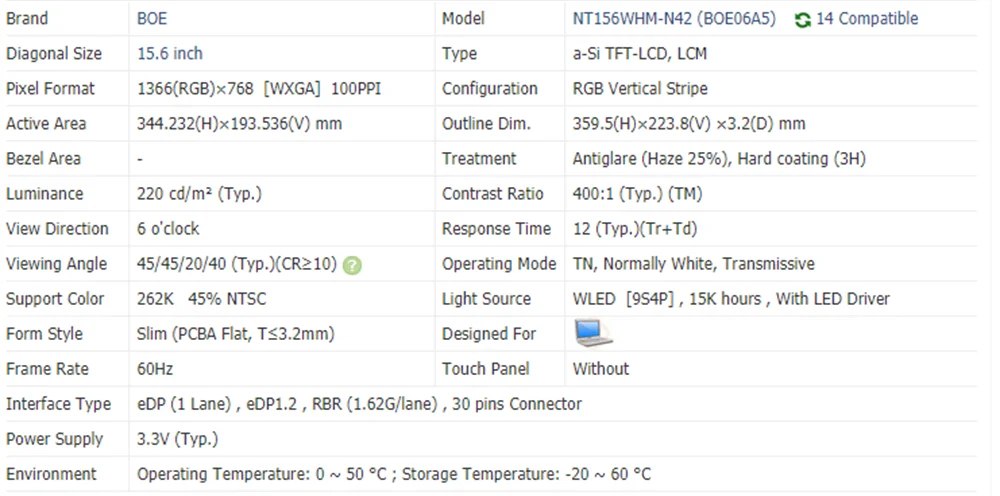Click the WLED light source value
The image size is (1000, 496).
731,299
